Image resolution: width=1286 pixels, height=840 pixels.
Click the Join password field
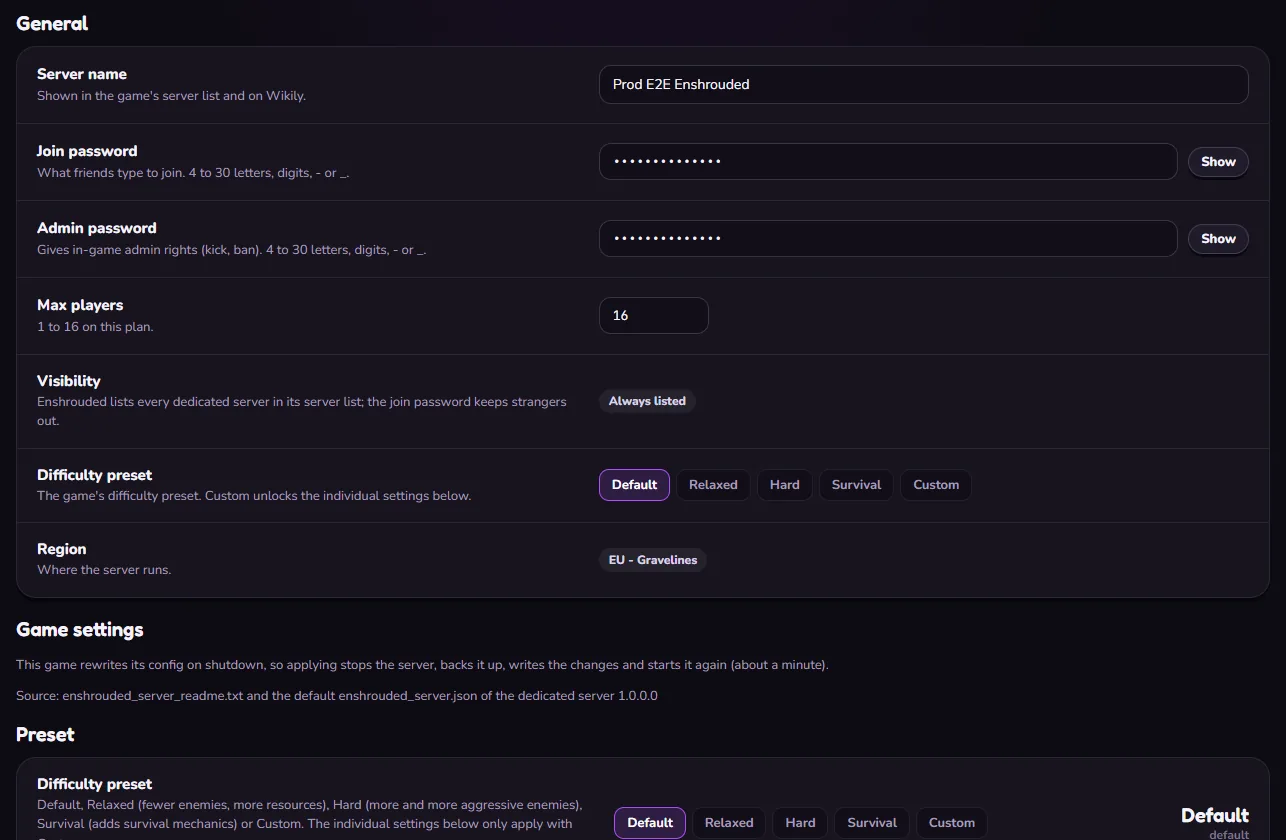coord(888,161)
